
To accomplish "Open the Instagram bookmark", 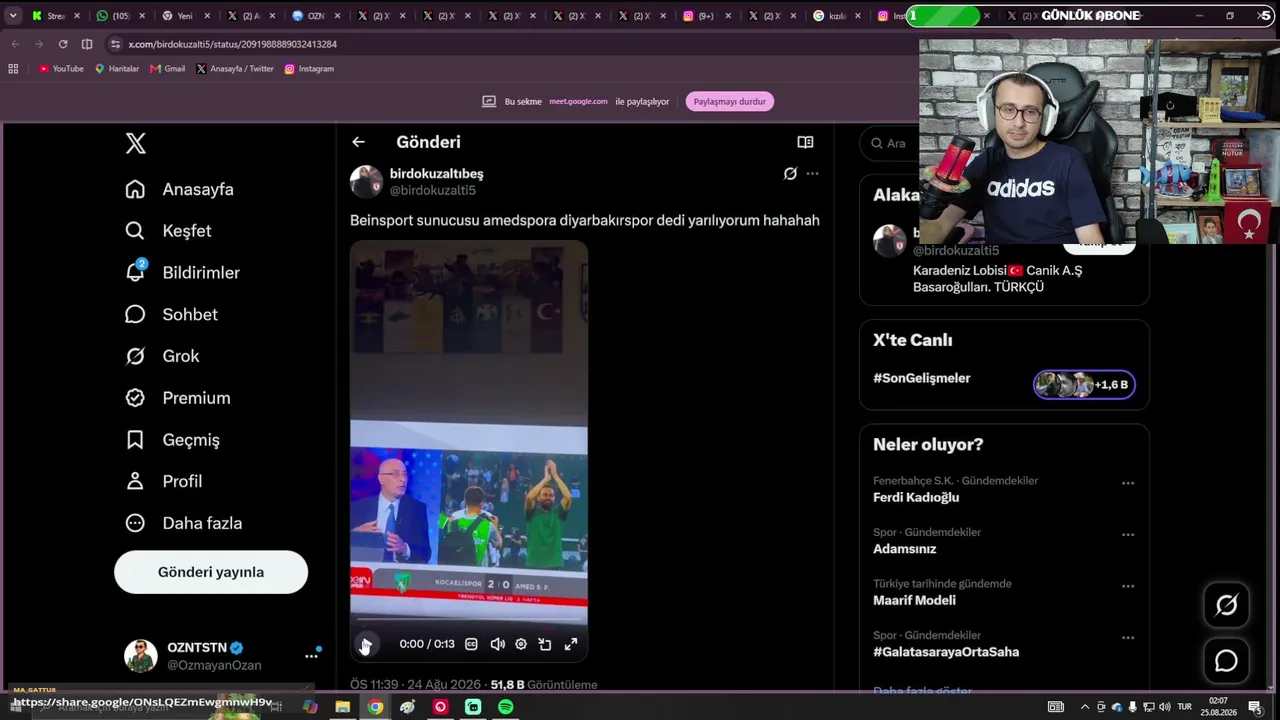I will [309, 69].
